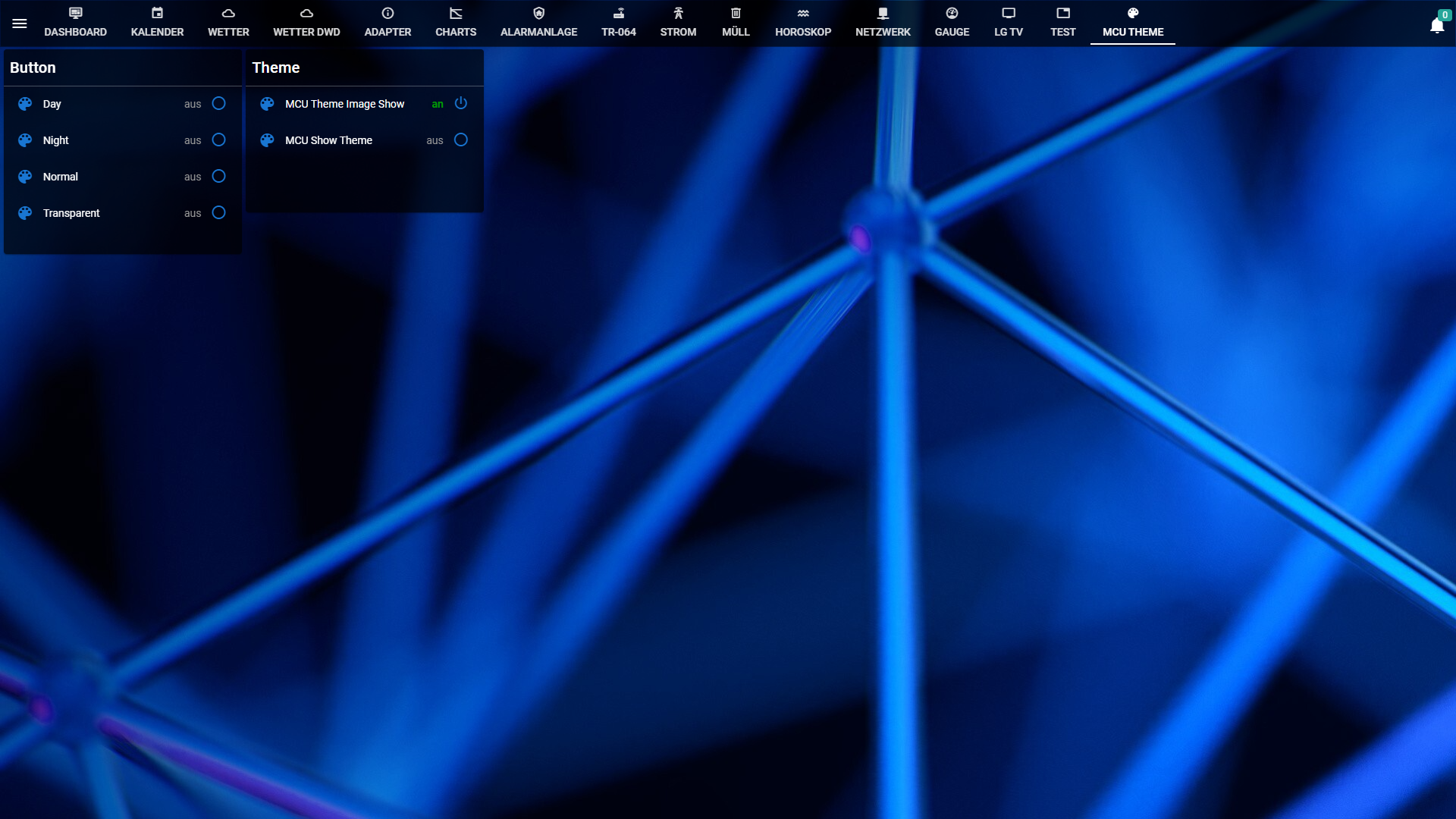Image resolution: width=1456 pixels, height=819 pixels.
Task: Click the Müll trash can icon
Action: (736, 13)
